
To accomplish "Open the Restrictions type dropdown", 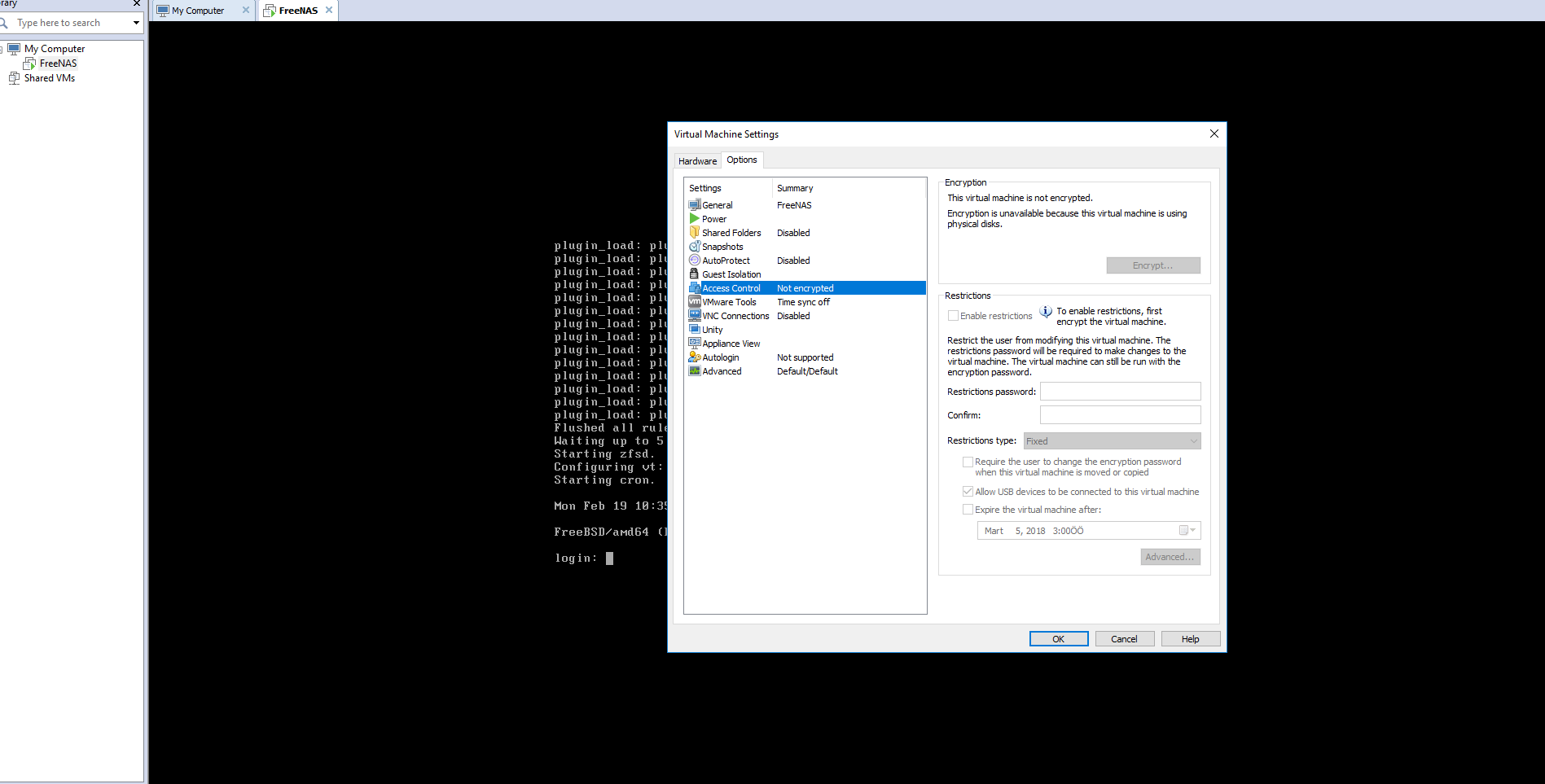I will pyautogui.click(x=1112, y=441).
